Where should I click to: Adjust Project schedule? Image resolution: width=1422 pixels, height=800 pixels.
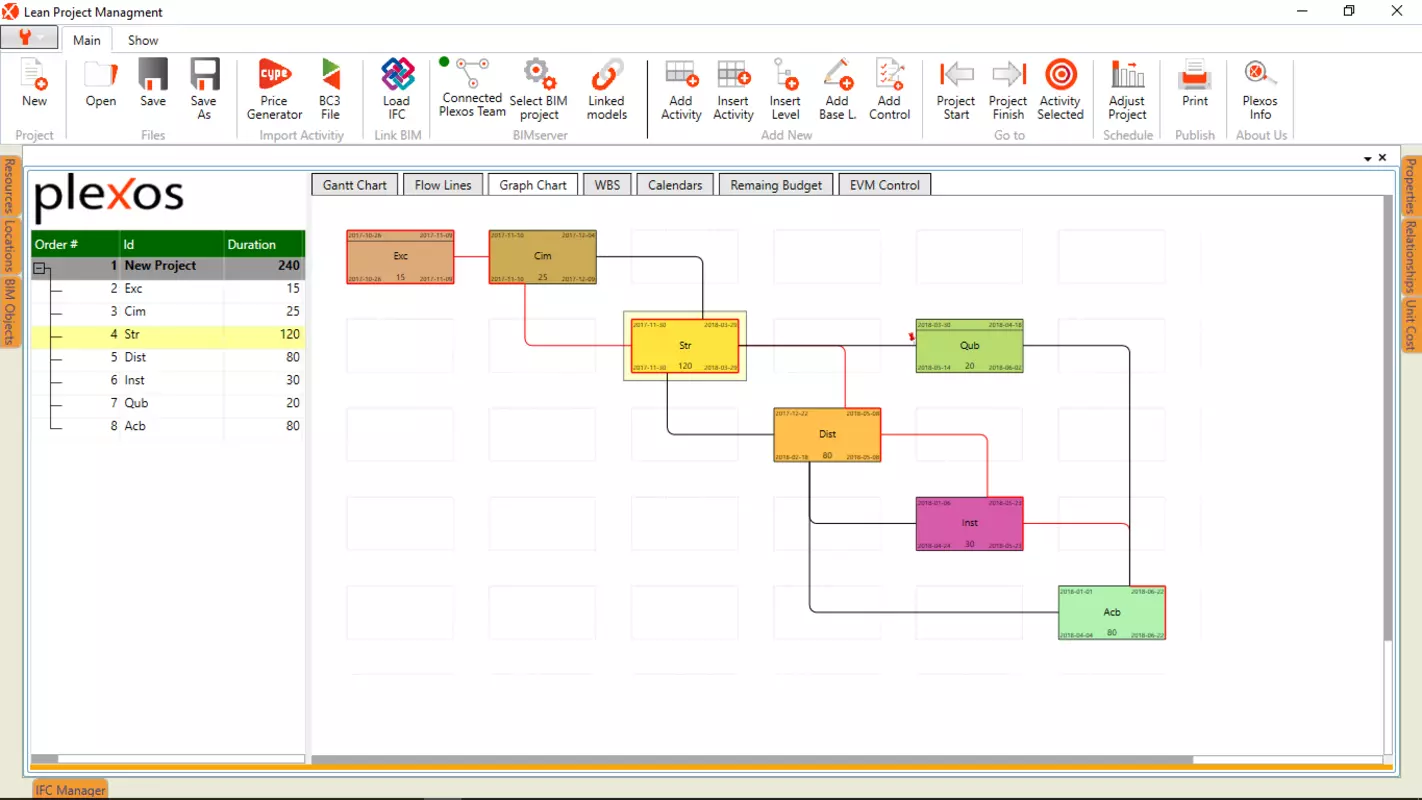(x=1127, y=90)
